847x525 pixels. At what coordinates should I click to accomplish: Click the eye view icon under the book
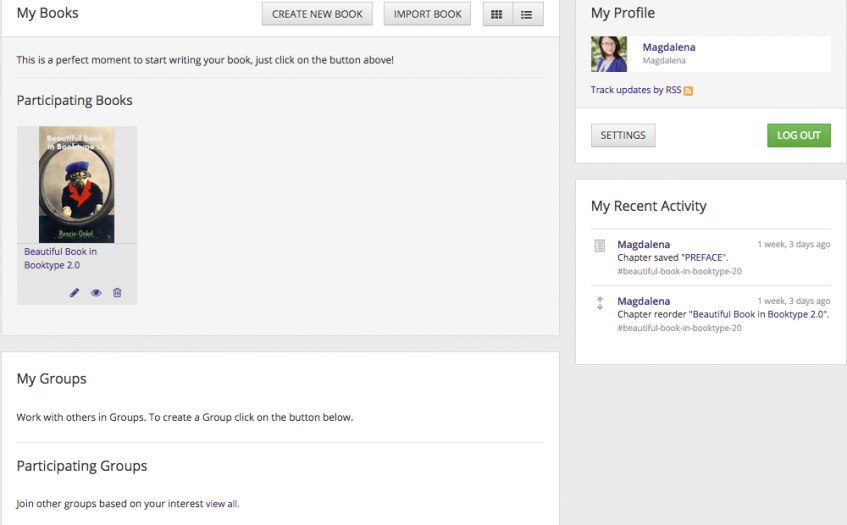tap(96, 293)
